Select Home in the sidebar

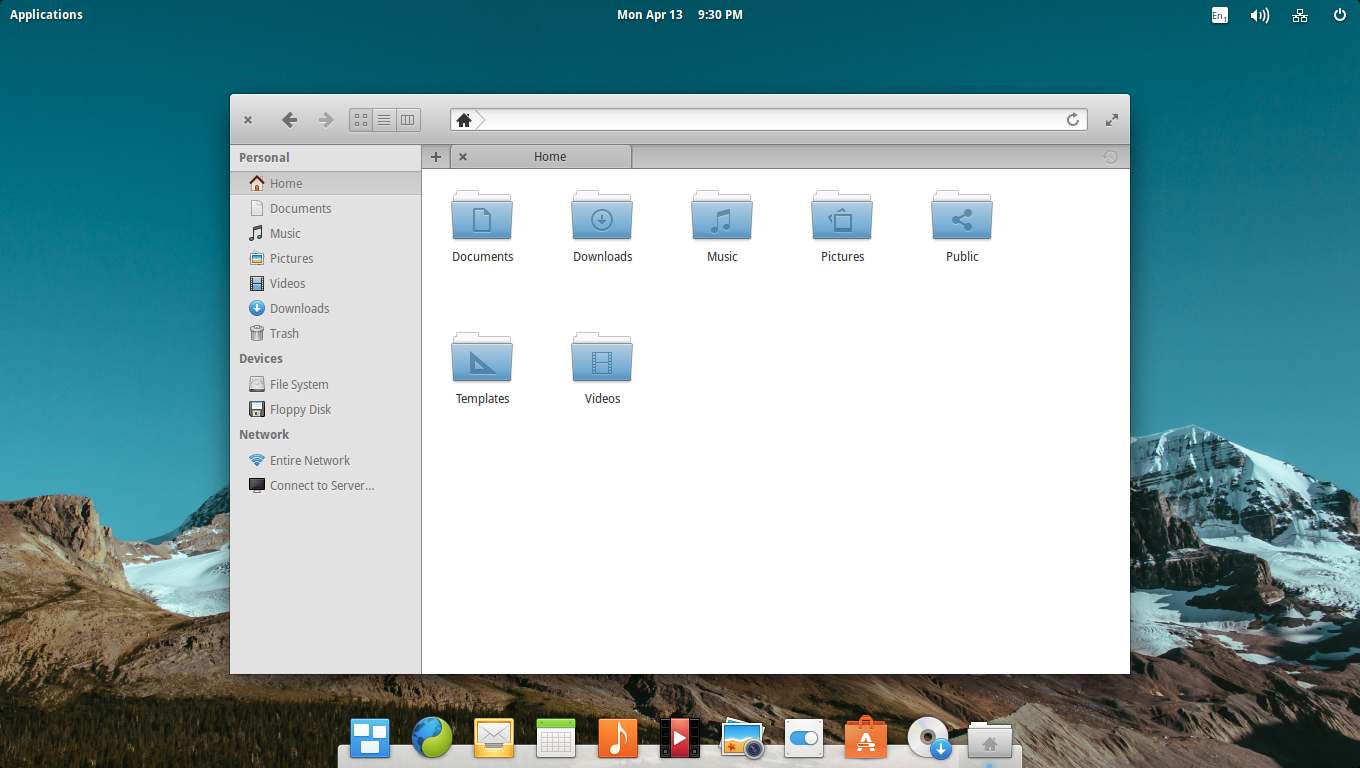[325, 183]
